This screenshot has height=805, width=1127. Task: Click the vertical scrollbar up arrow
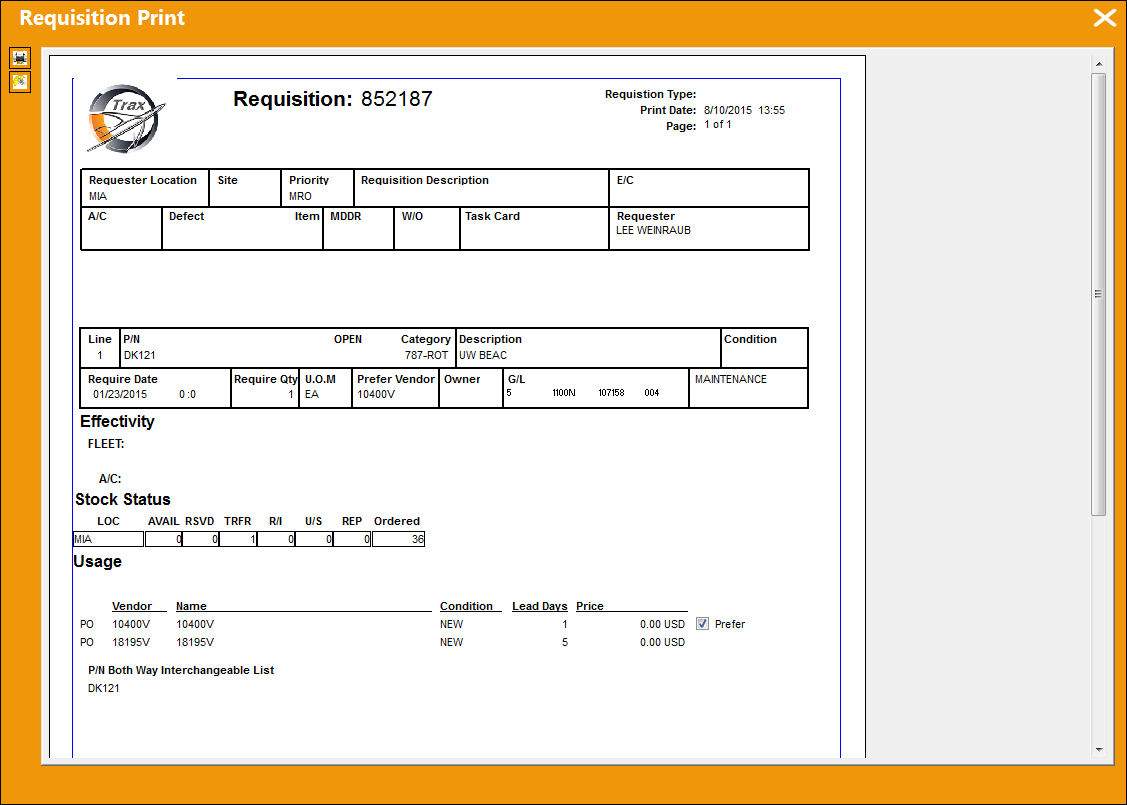[x=1098, y=64]
